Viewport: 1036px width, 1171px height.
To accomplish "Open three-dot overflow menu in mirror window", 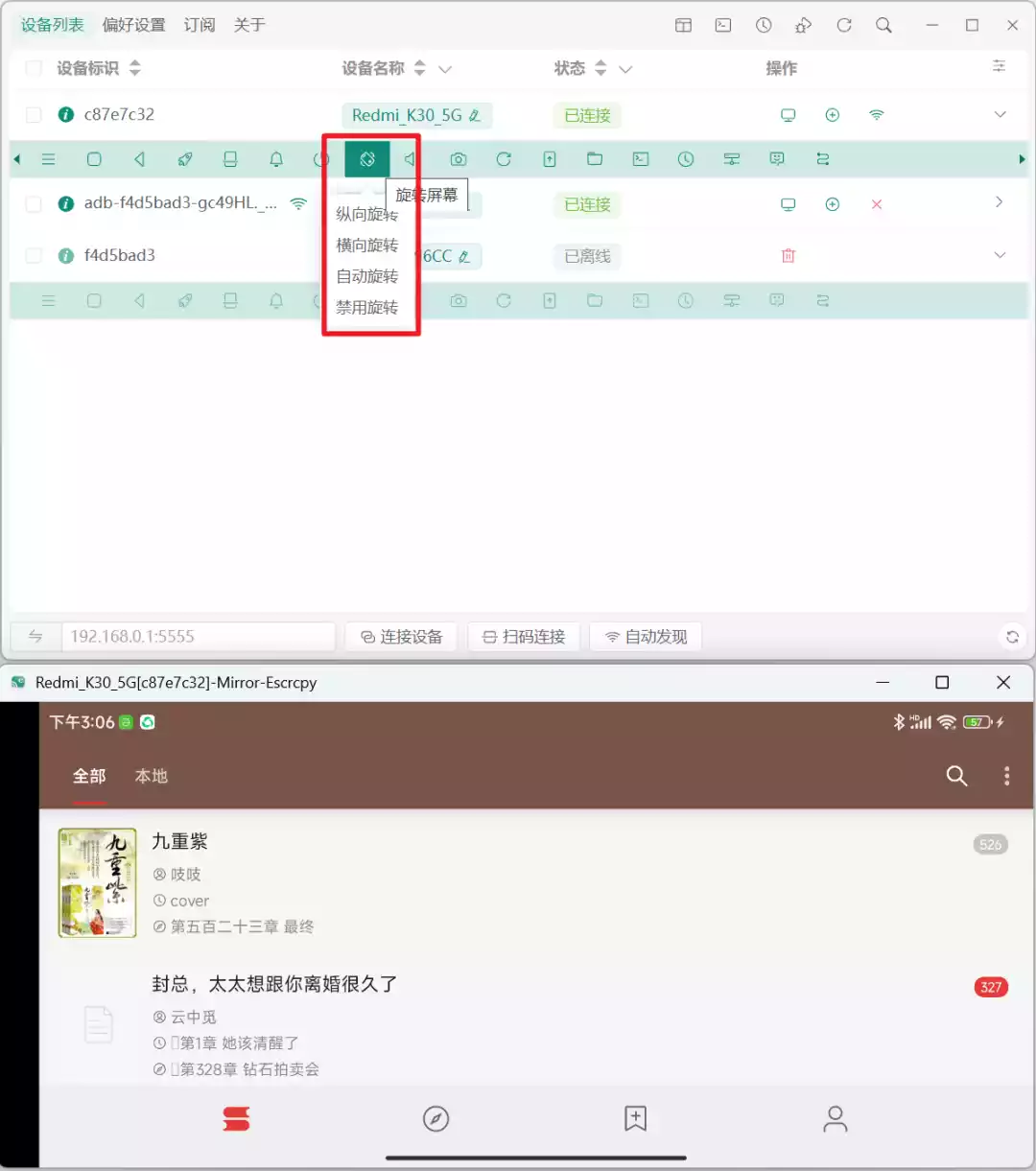I will (1006, 776).
